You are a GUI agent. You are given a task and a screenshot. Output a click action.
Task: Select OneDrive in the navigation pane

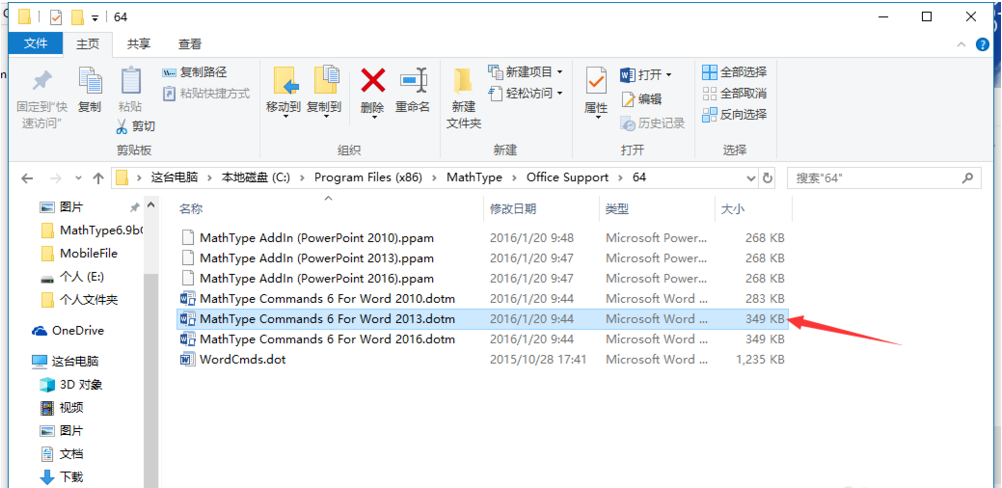(77, 331)
